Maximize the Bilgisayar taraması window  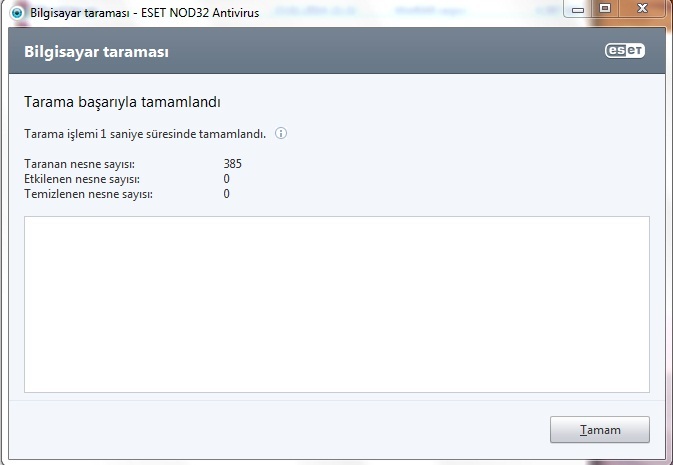605,9
